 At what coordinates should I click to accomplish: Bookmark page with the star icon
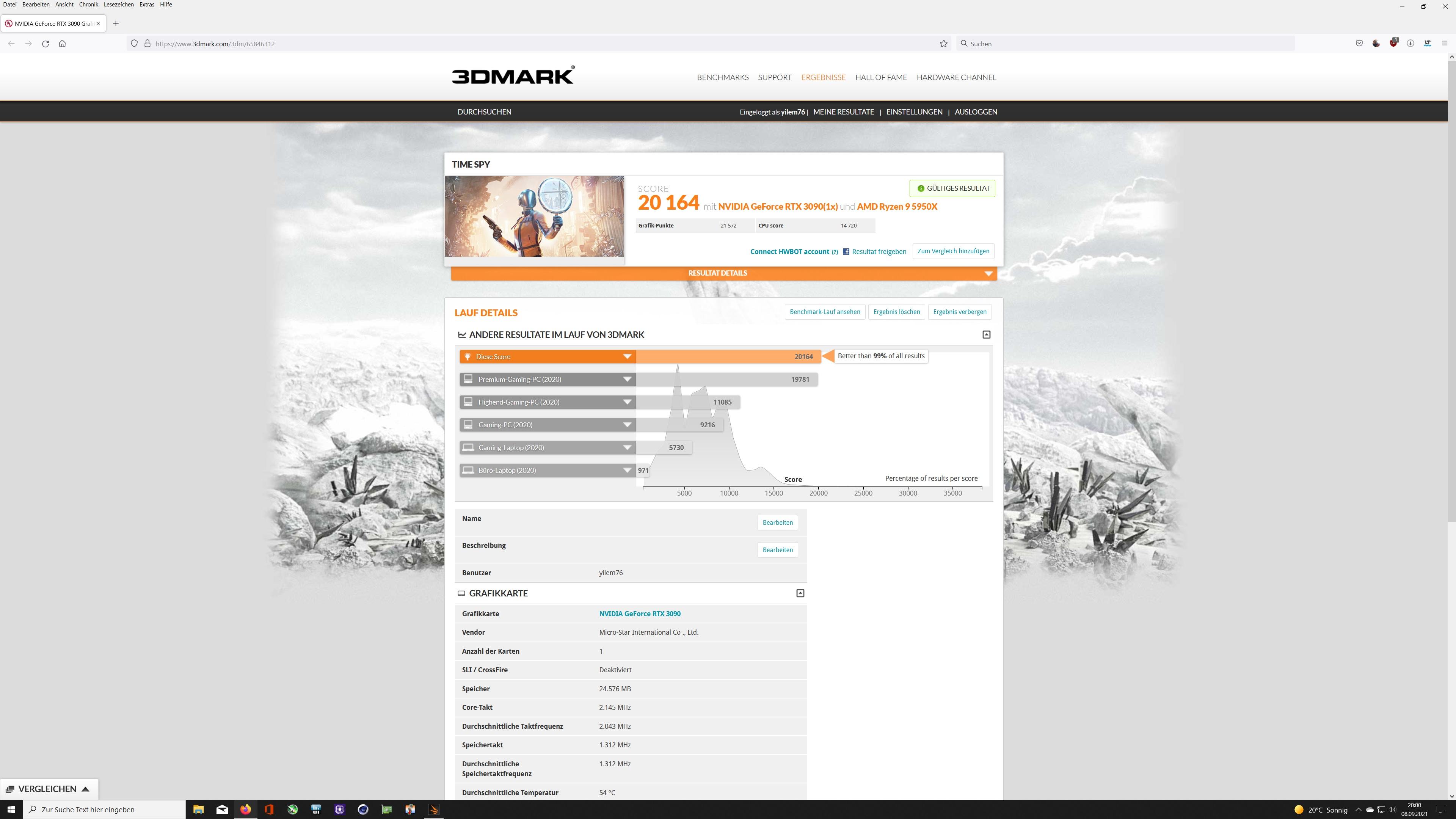(943, 44)
